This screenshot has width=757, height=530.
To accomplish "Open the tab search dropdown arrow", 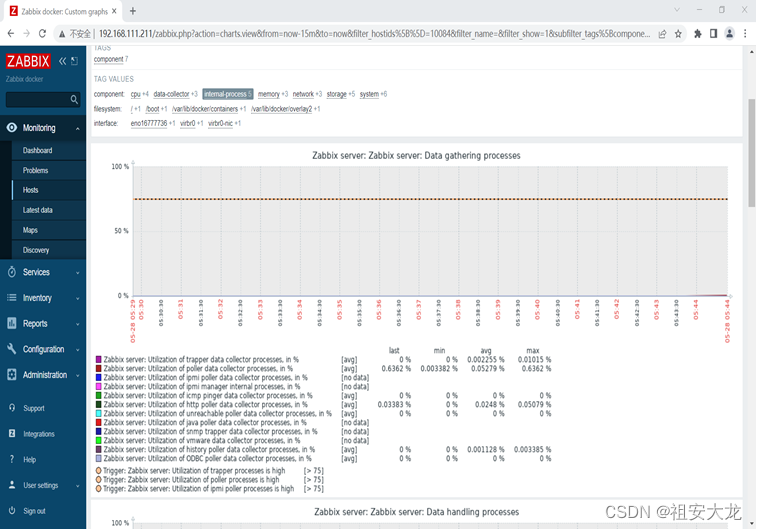I will tap(677, 10).
